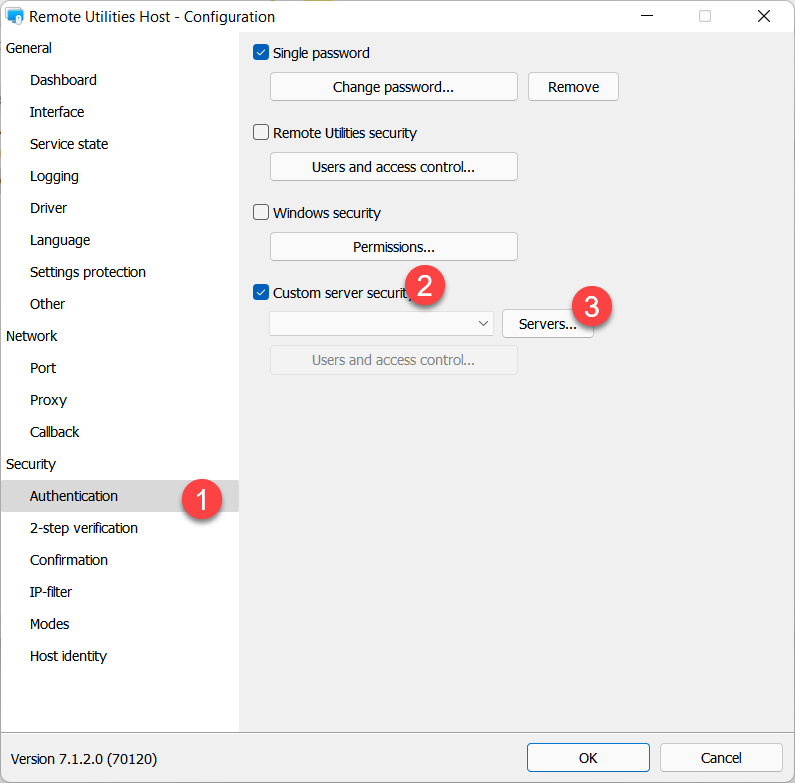The width and height of the screenshot is (795, 783).
Task: Cancel the configuration dialog
Action: click(721, 758)
